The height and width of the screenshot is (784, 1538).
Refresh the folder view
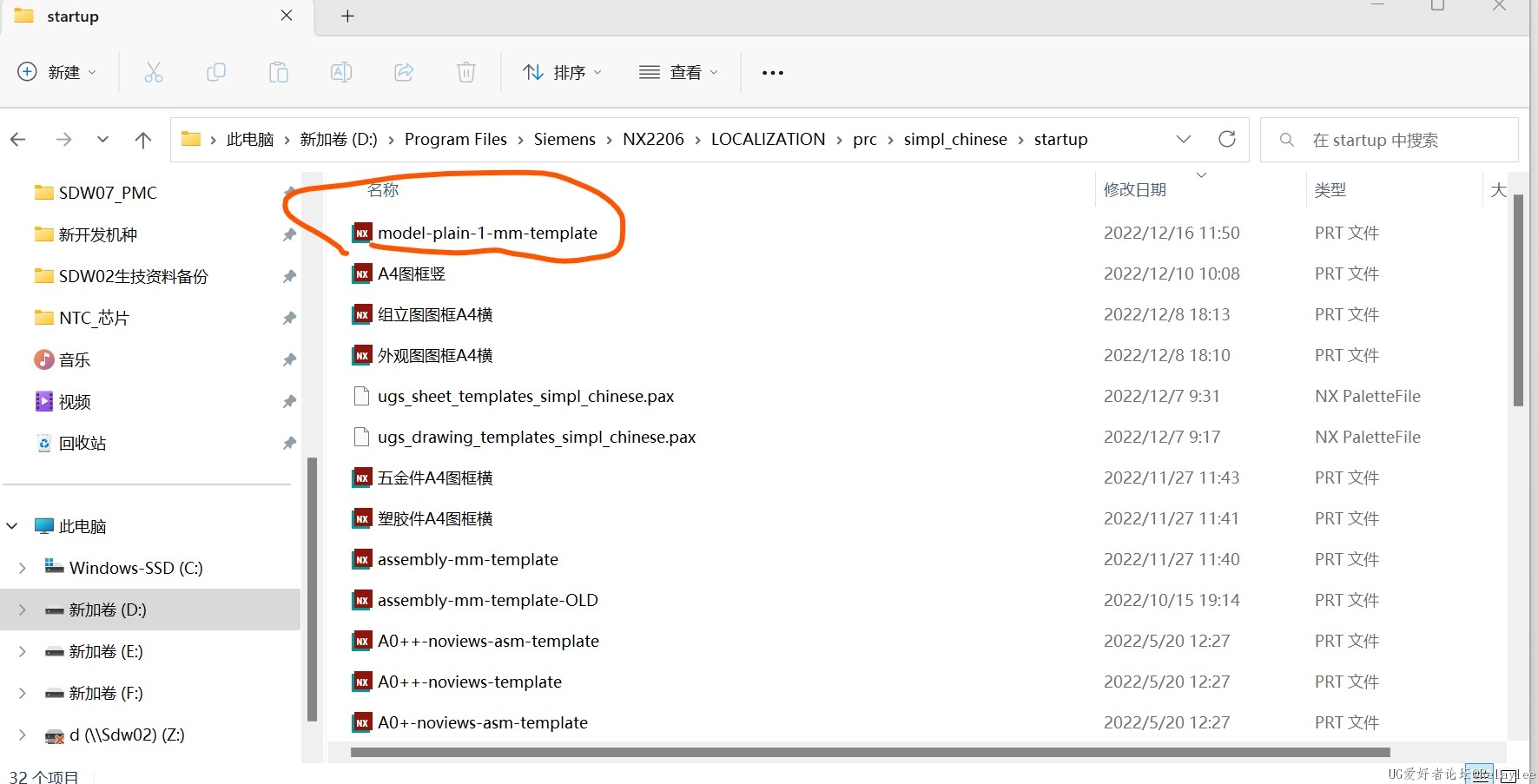point(1227,139)
